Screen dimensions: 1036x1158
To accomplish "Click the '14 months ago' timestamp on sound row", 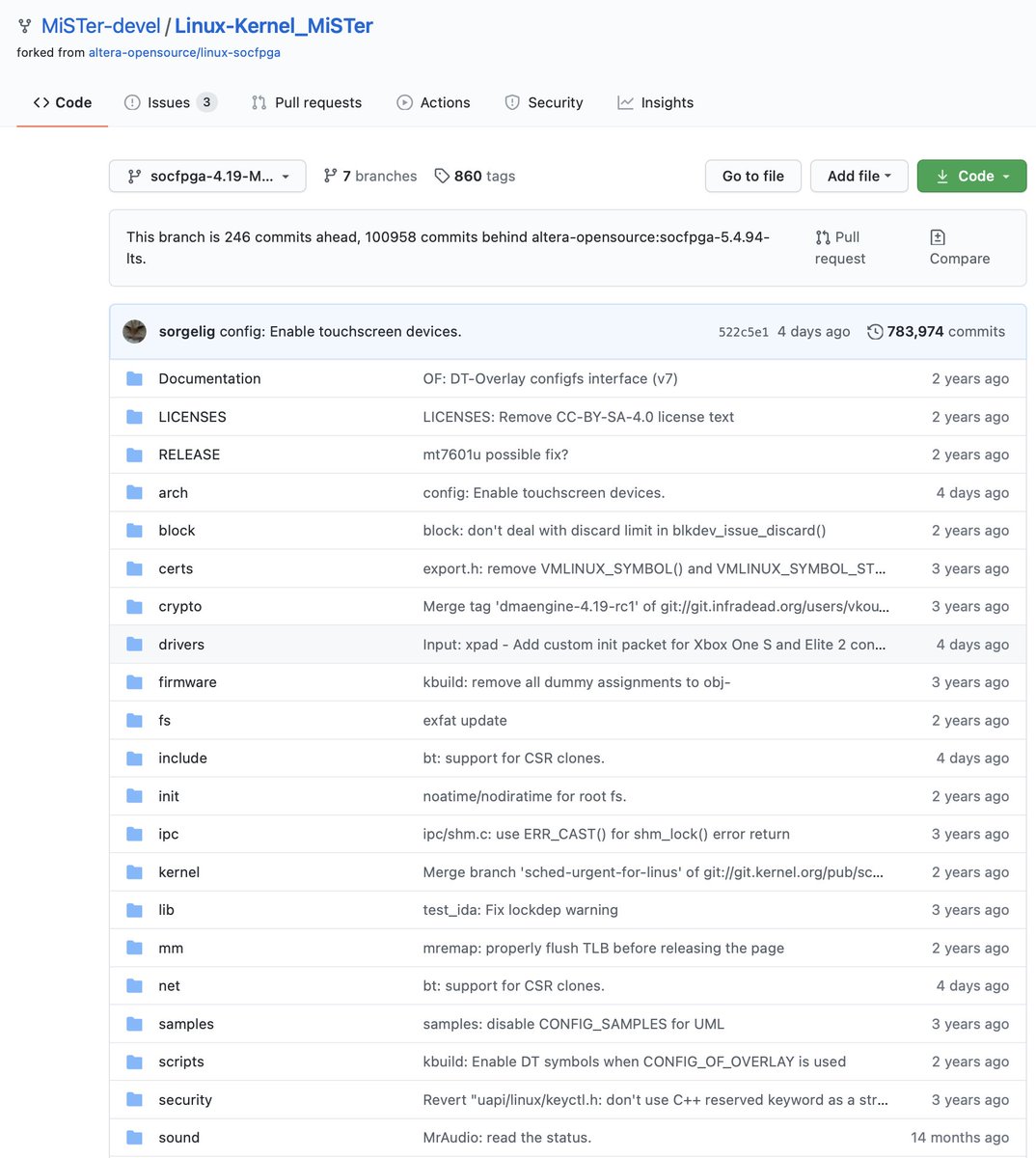I will [960, 1138].
